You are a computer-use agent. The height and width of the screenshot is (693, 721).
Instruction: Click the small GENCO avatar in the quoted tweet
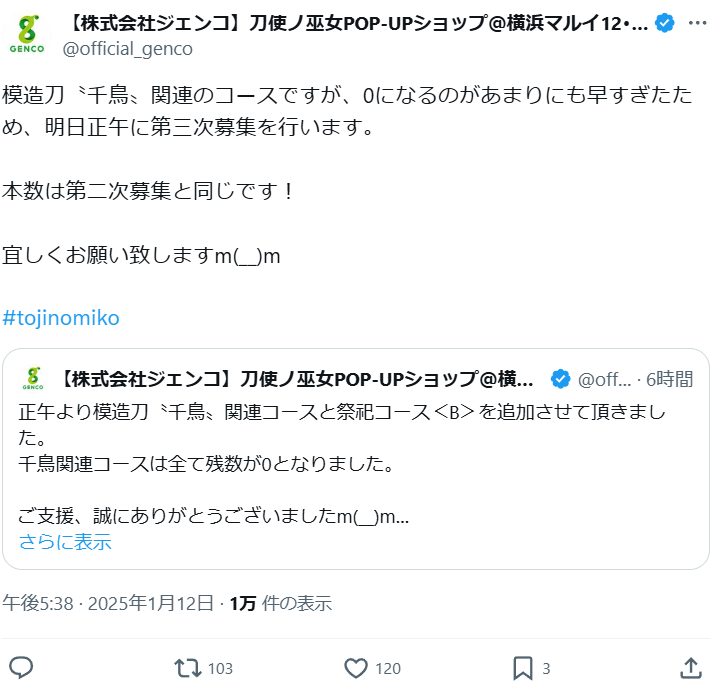coord(34,379)
